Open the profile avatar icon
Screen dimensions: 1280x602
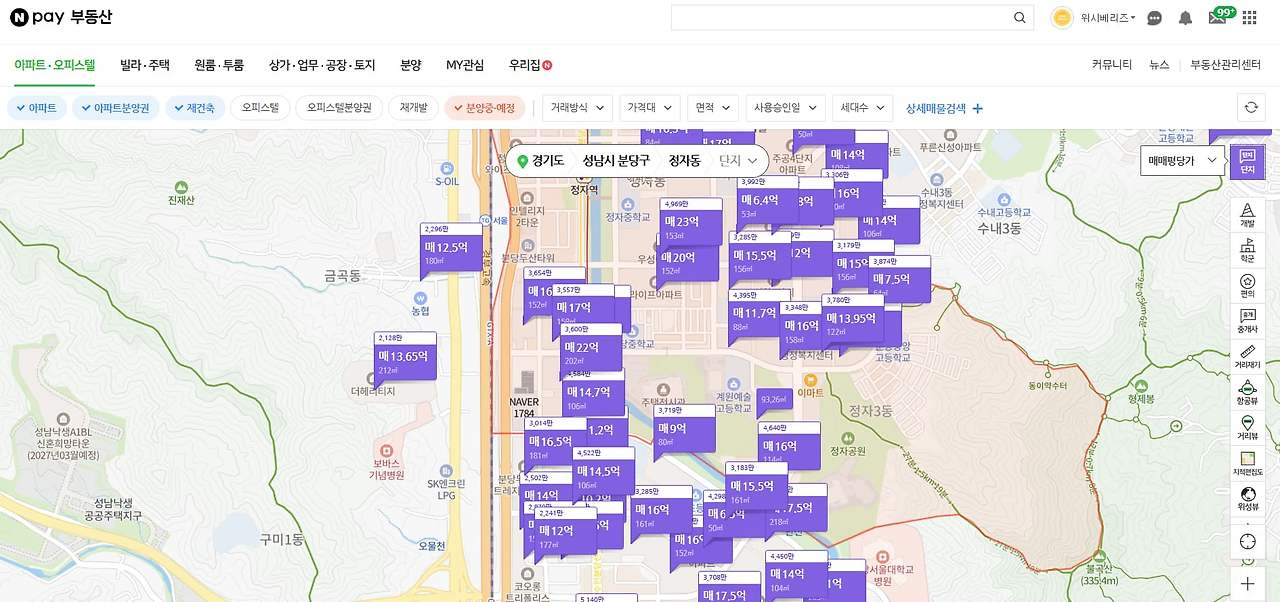click(1062, 18)
